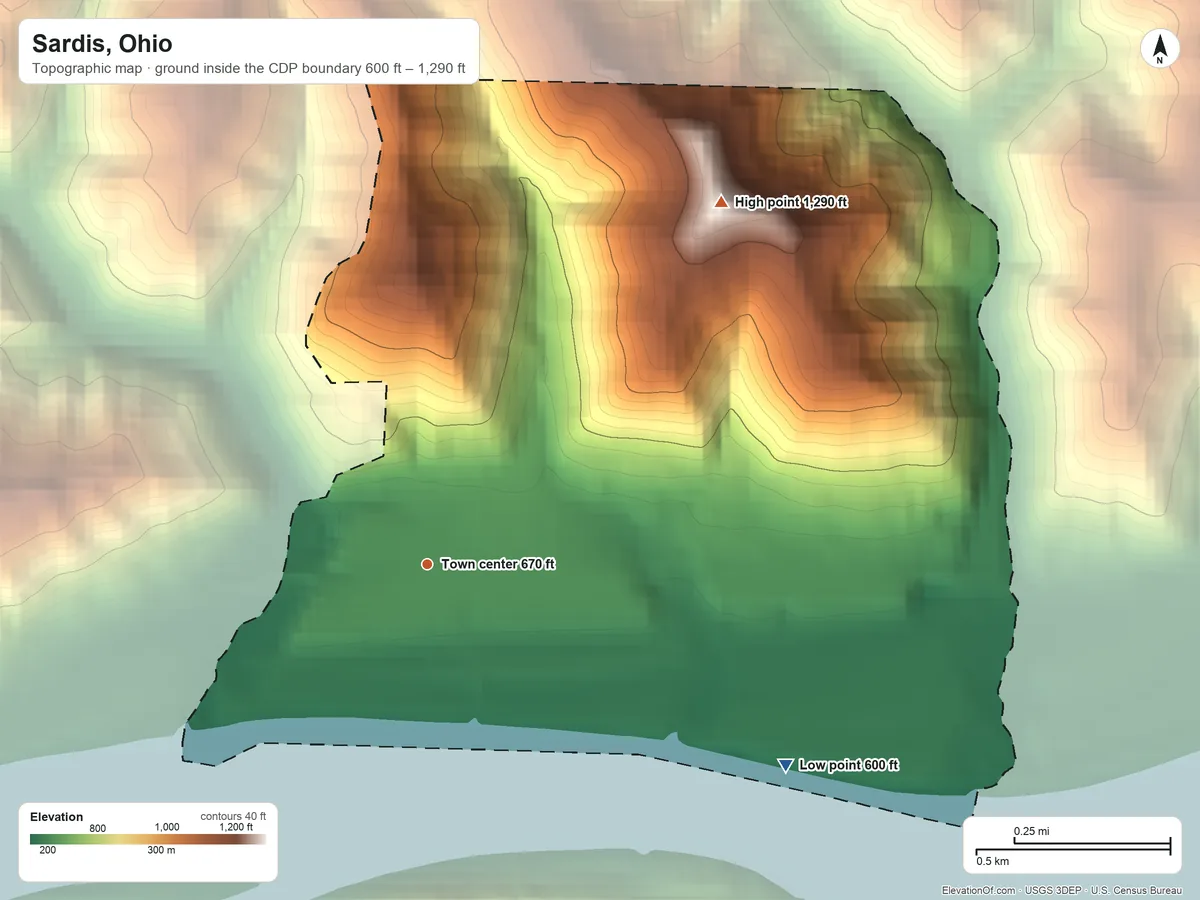Click the topographic map subtitle text
Screen dimensions: 1200x900
(x=249, y=69)
